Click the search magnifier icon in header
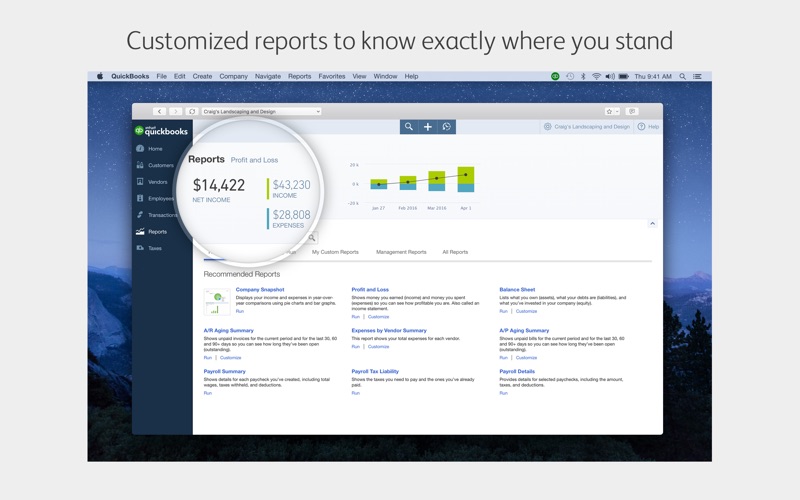The width and height of the screenshot is (800, 500). coord(409,127)
